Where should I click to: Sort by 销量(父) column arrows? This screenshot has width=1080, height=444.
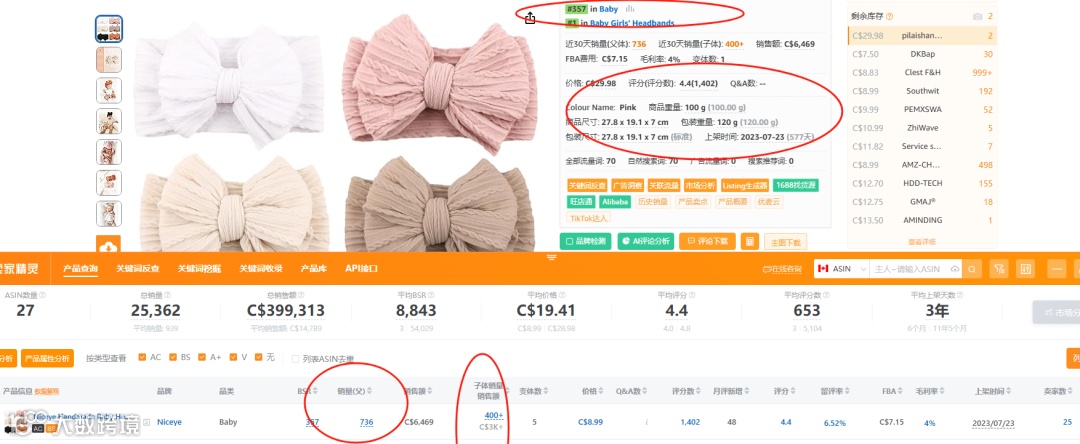click(369, 391)
